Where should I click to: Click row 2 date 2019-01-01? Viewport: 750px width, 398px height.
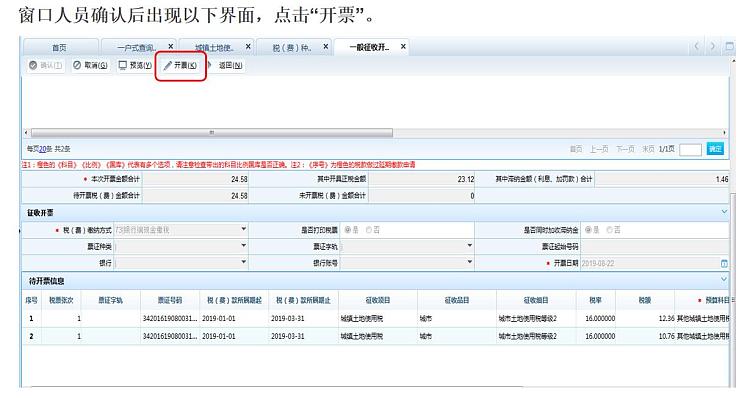pyautogui.click(x=219, y=336)
